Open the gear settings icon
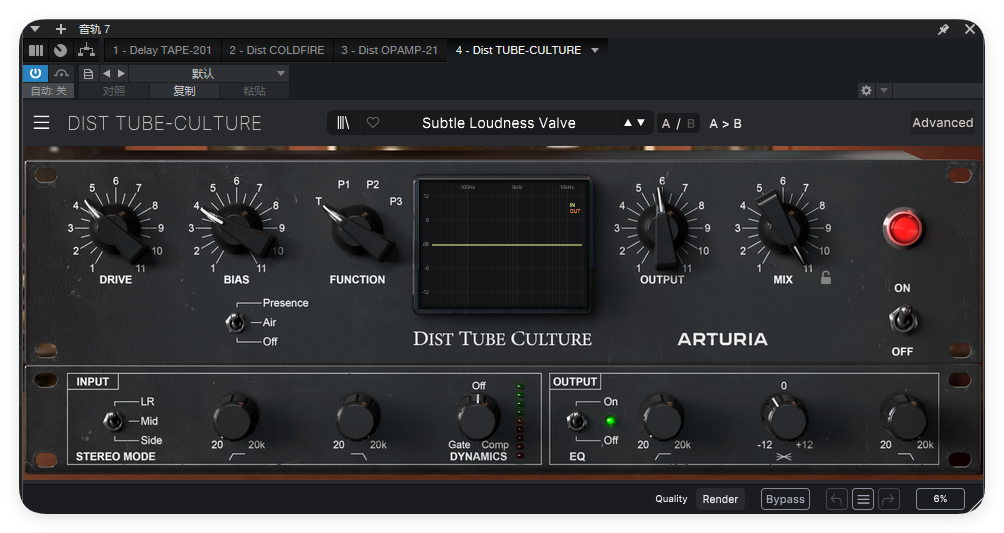The width and height of the screenshot is (1004, 533). [866, 90]
